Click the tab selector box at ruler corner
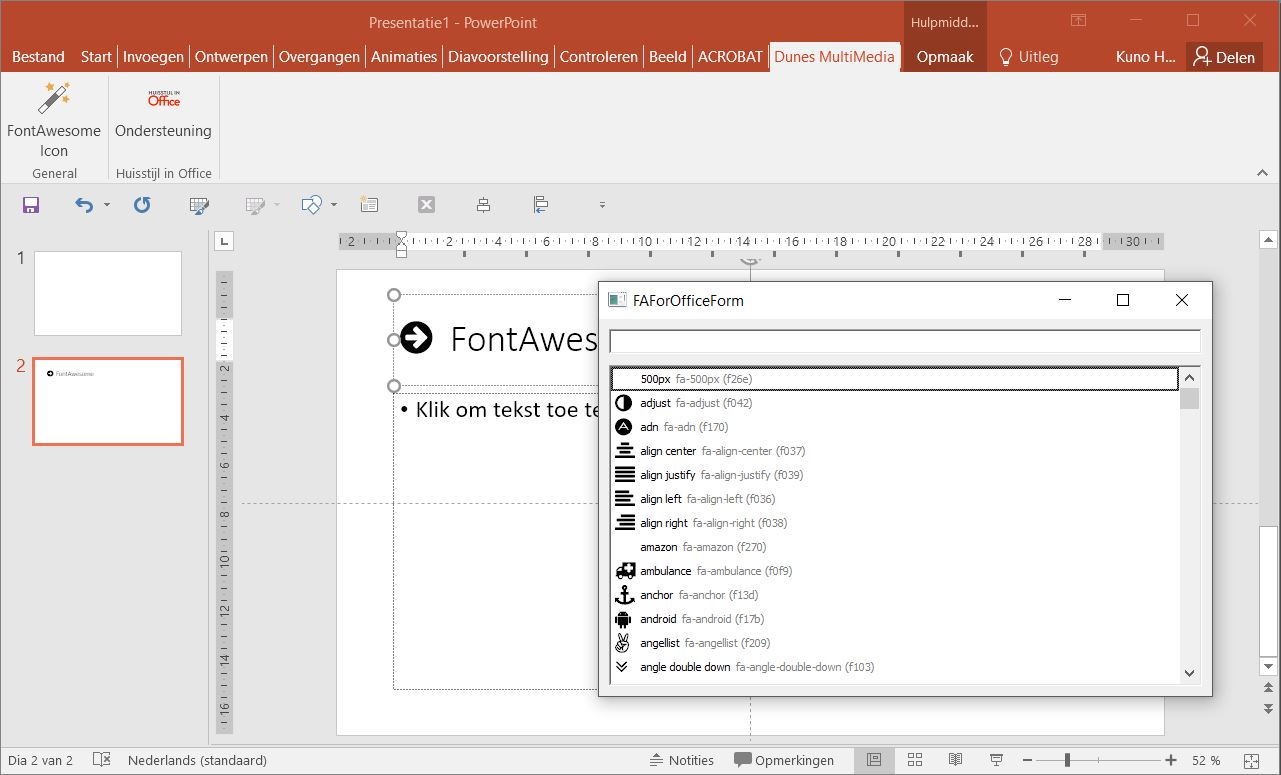Screen dimensions: 1281x775 point(224,240)
